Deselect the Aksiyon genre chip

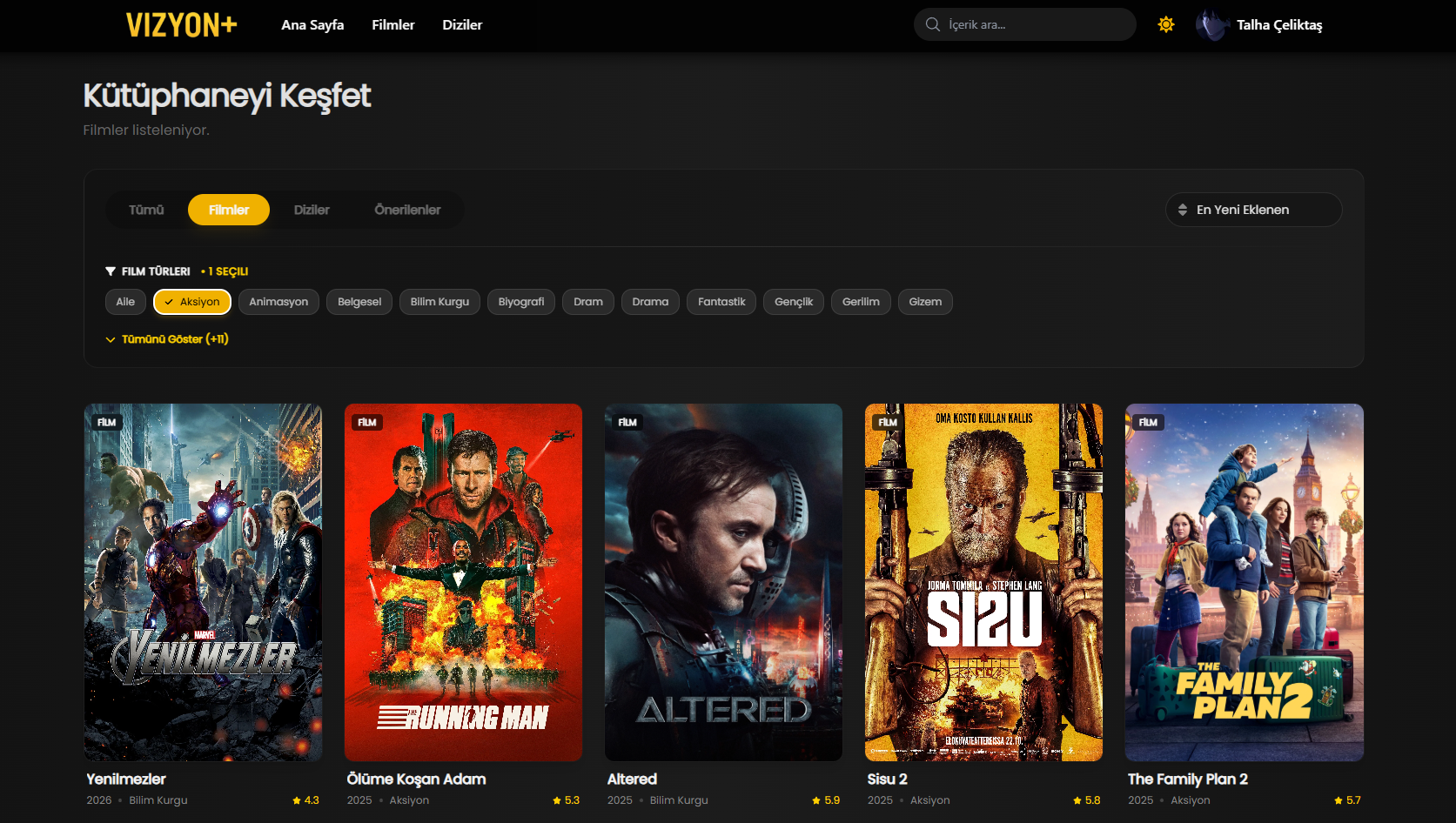[x=192, y=302]
